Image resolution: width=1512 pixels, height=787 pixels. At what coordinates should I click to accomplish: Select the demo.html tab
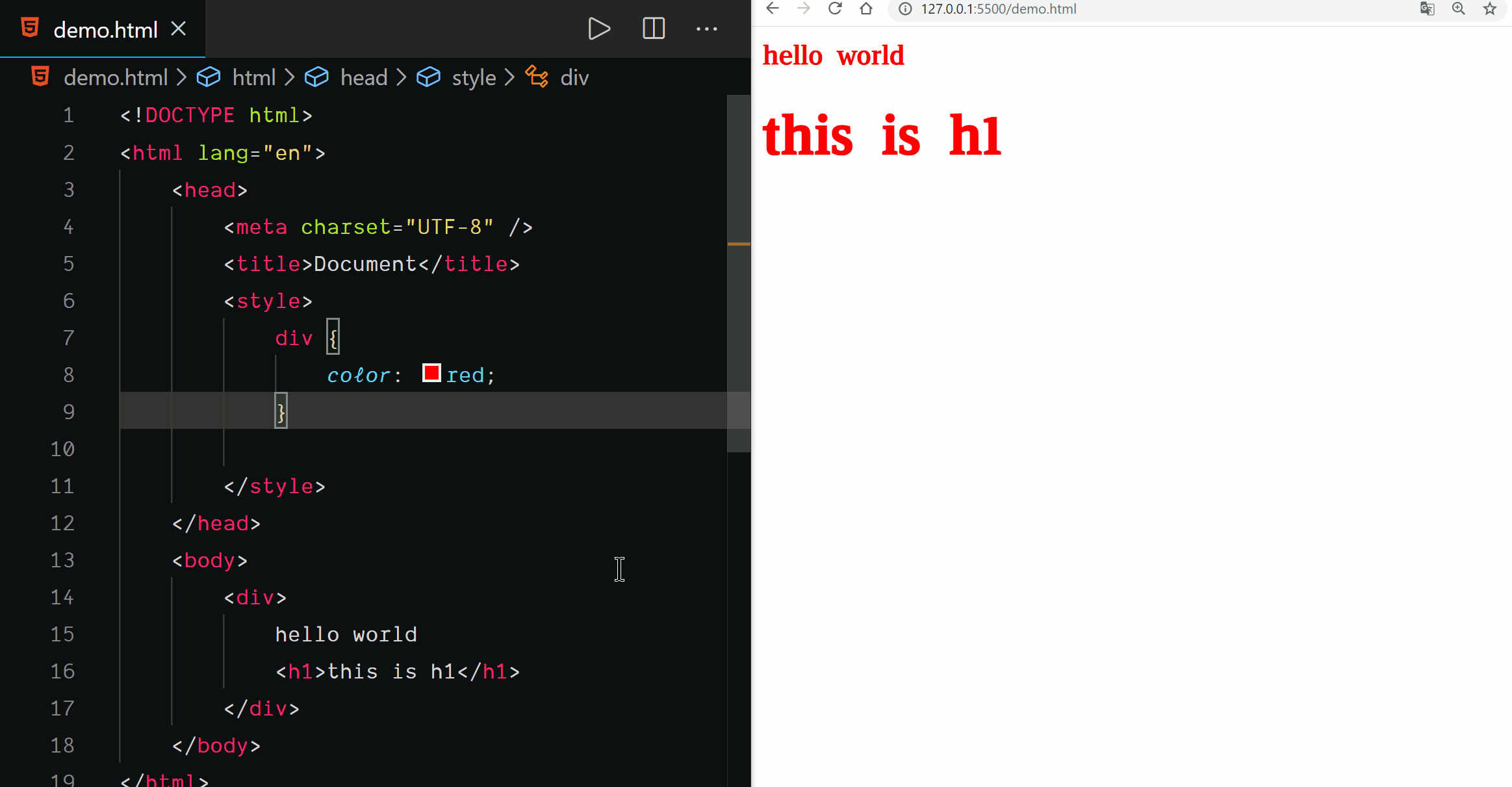click(x=104, y=30)
